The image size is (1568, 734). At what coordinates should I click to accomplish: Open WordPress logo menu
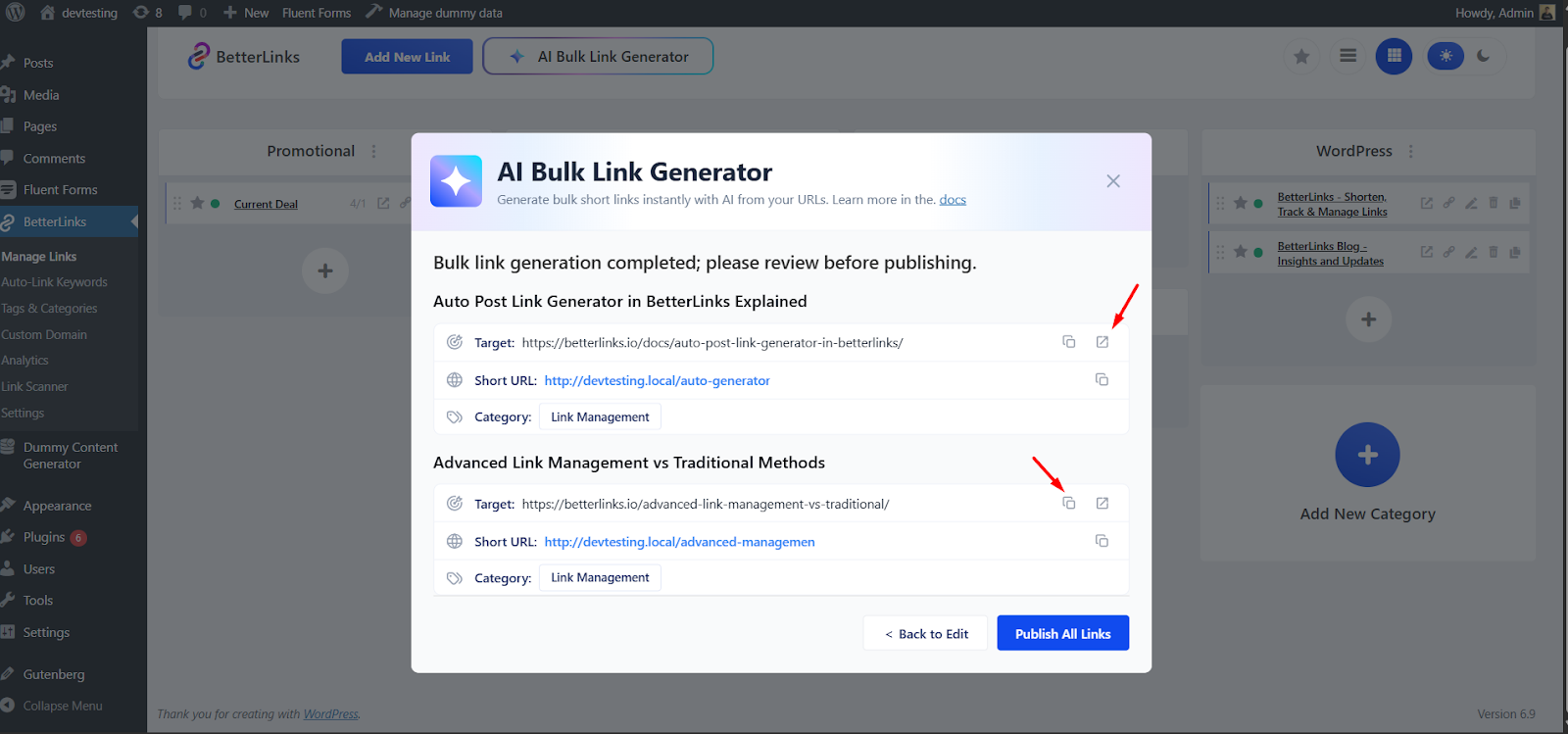pyautogui.click(x=16, y=13)
